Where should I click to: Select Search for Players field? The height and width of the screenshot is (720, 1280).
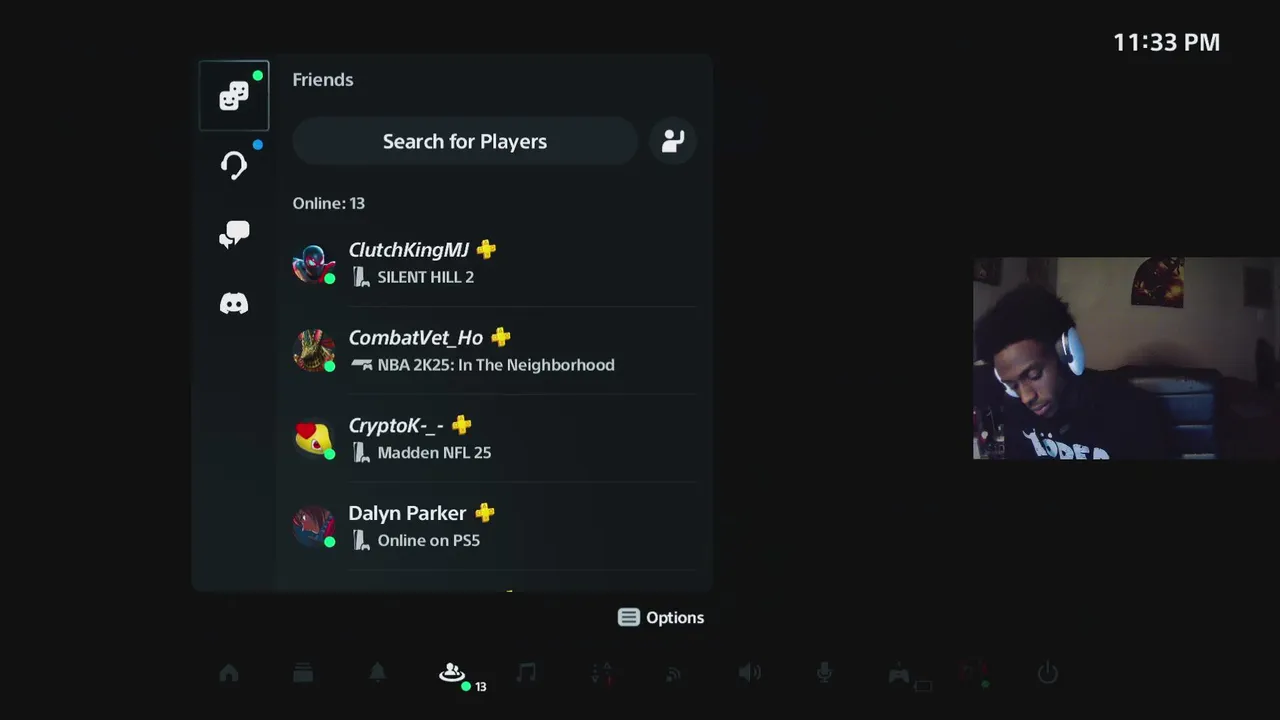tap(465, 141)
